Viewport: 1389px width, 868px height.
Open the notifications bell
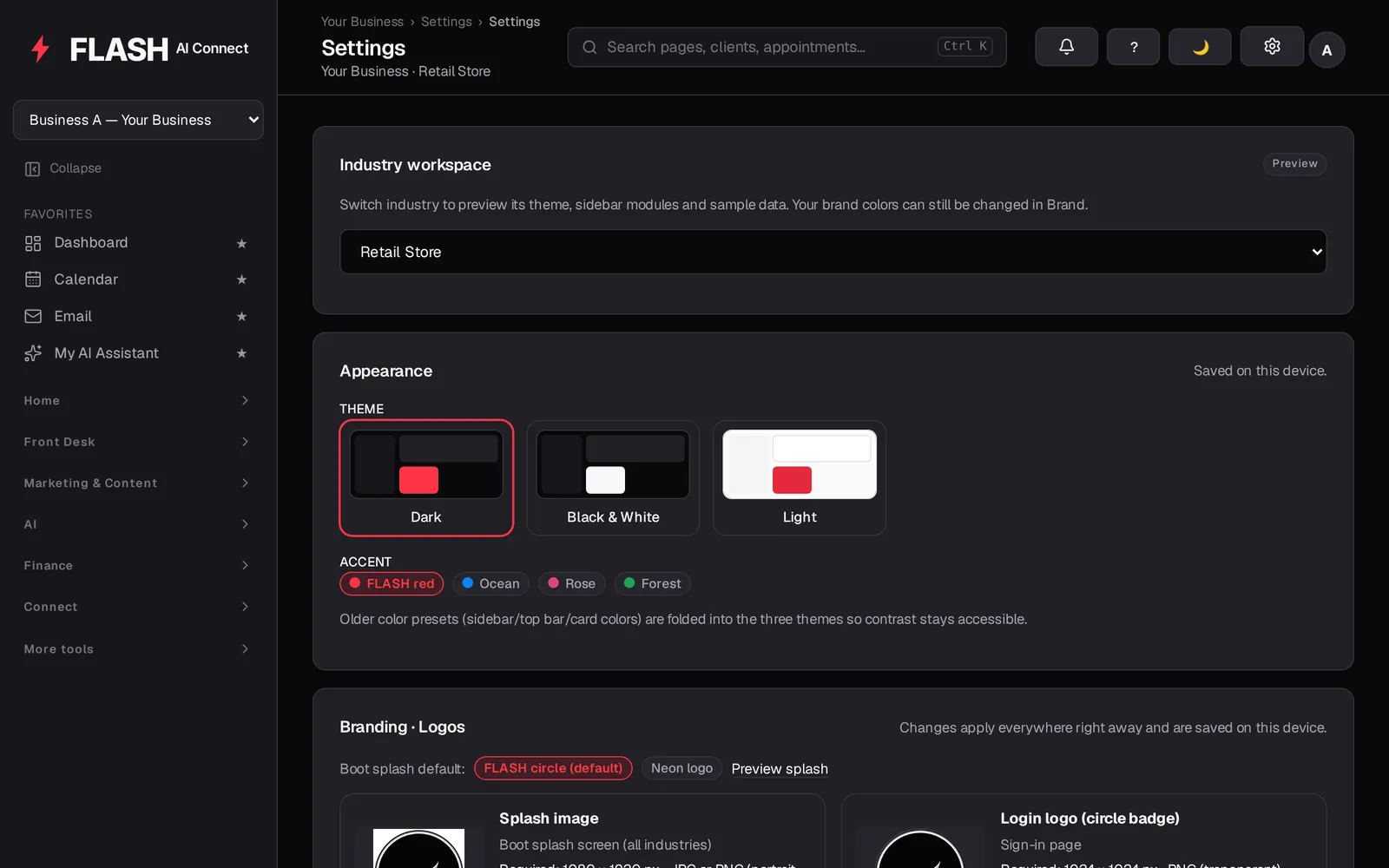coord(1066,47)
